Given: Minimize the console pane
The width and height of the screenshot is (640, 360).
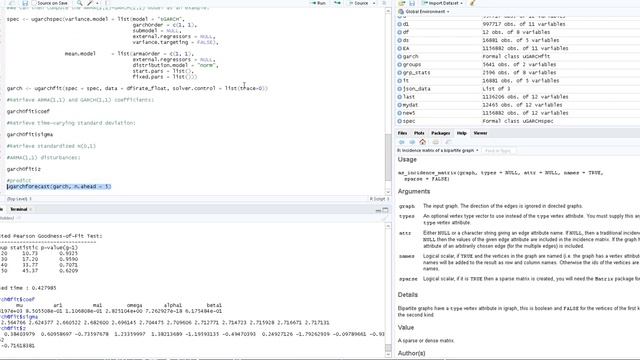Looking at the screenshot, I should point(378,210).
